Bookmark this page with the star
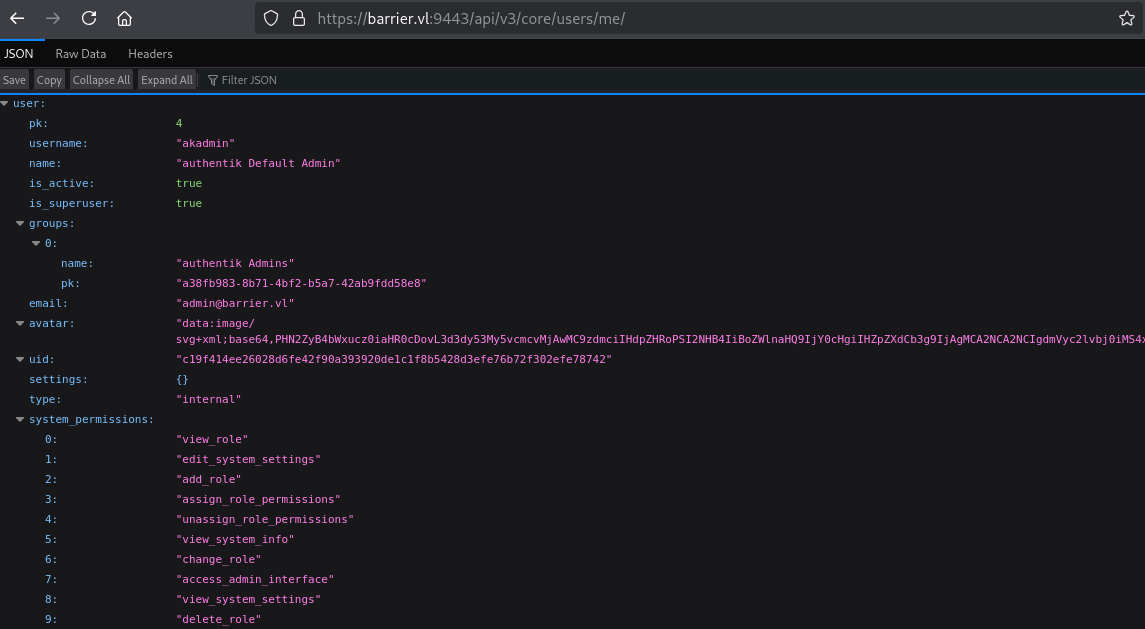 click(1127, 18)
